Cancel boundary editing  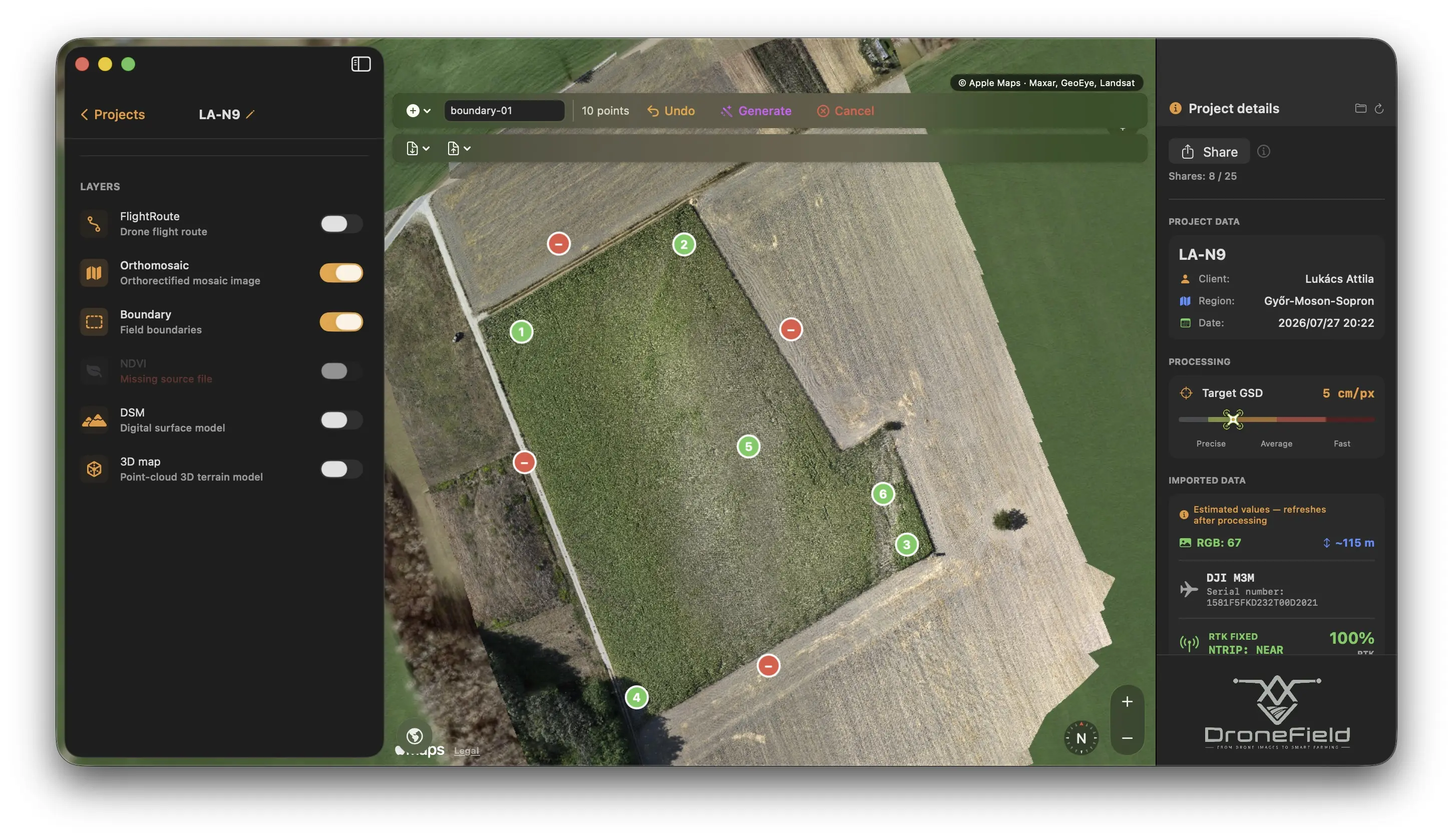click(845, 111)
